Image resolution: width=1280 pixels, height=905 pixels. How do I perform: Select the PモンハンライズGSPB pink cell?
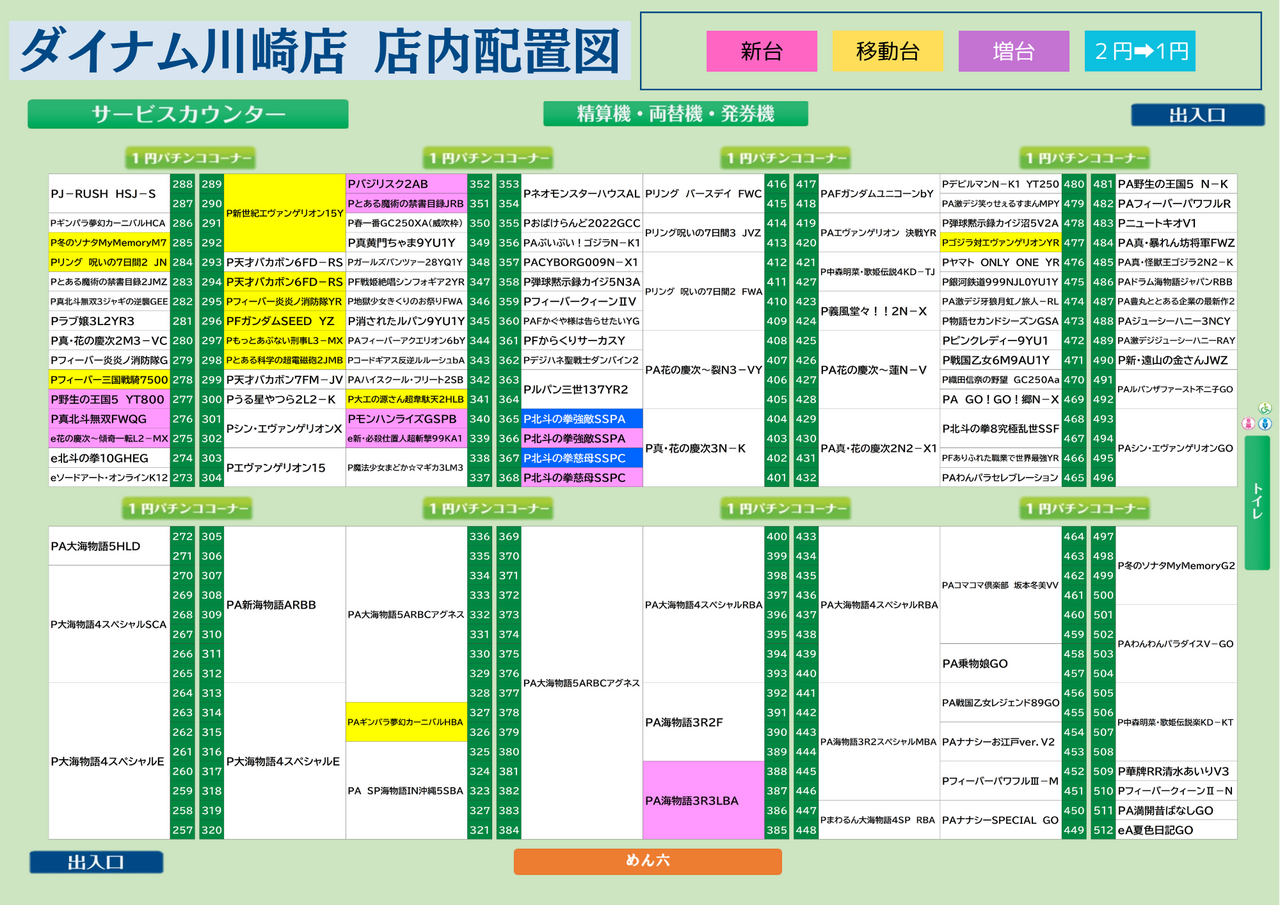tap(407, 419)
